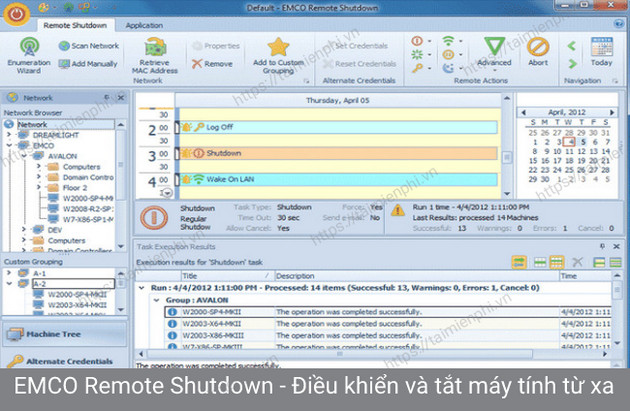Click orange grouping toggle in results toolbar
The width and height of the screenshot is (630, 411).
click(519, 262)
